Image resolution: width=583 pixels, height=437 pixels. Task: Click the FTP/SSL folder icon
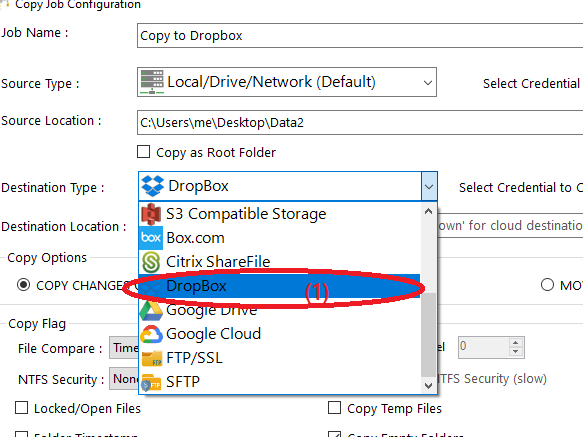[152, 358]
